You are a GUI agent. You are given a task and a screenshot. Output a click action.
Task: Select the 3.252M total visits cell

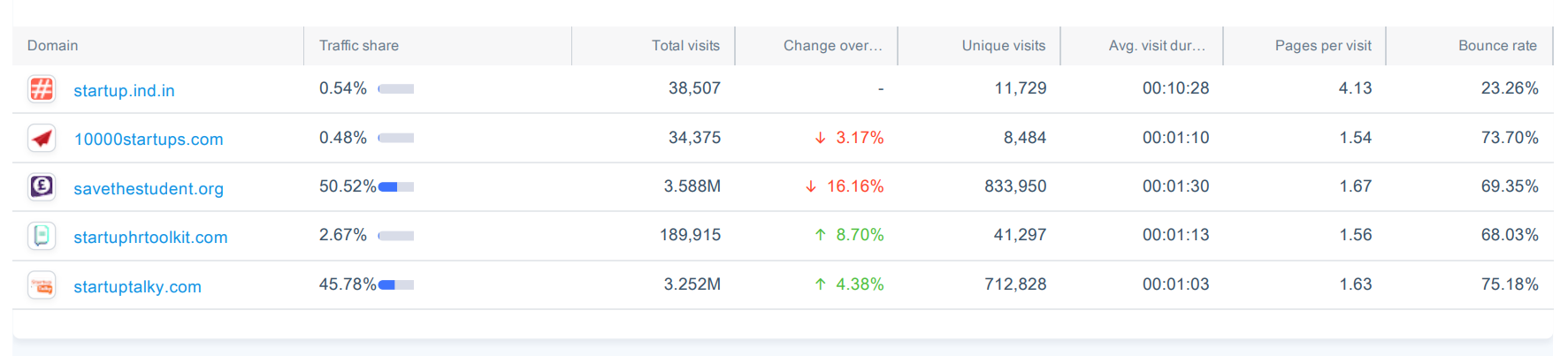point(692,284)
